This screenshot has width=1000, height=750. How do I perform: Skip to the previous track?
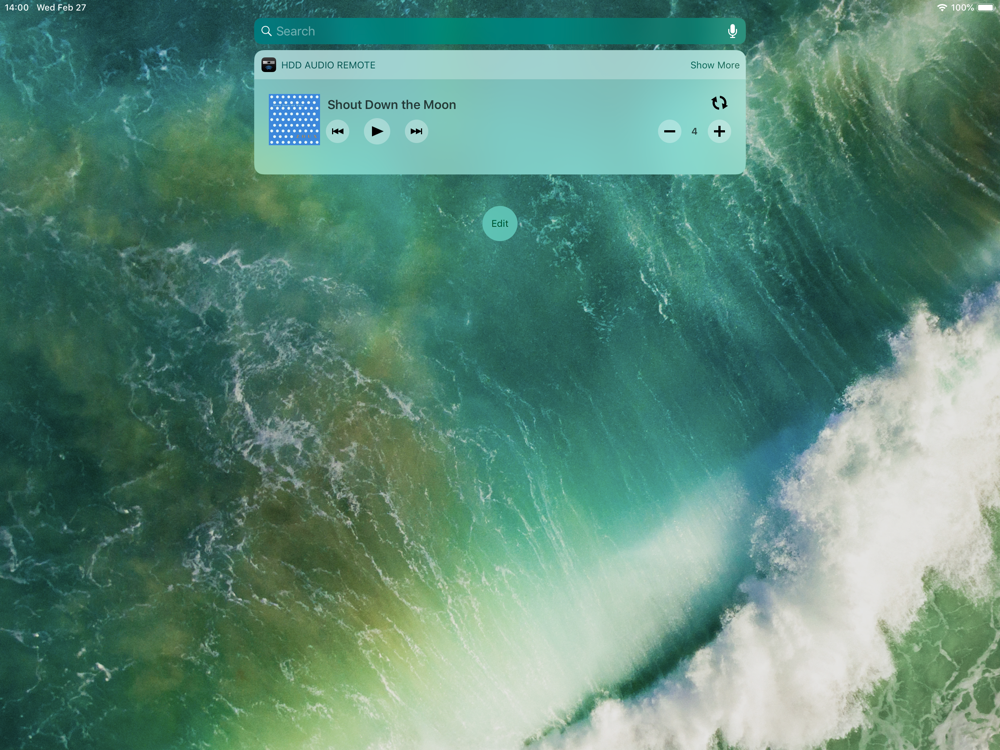coord(337,131)
